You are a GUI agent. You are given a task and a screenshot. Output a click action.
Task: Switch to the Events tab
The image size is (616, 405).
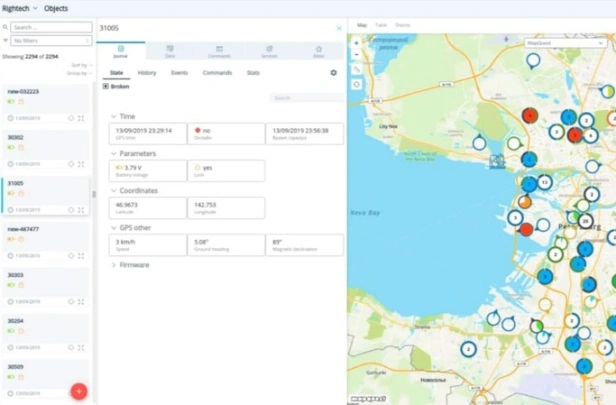pyautogui.click(x=179, y=73)
